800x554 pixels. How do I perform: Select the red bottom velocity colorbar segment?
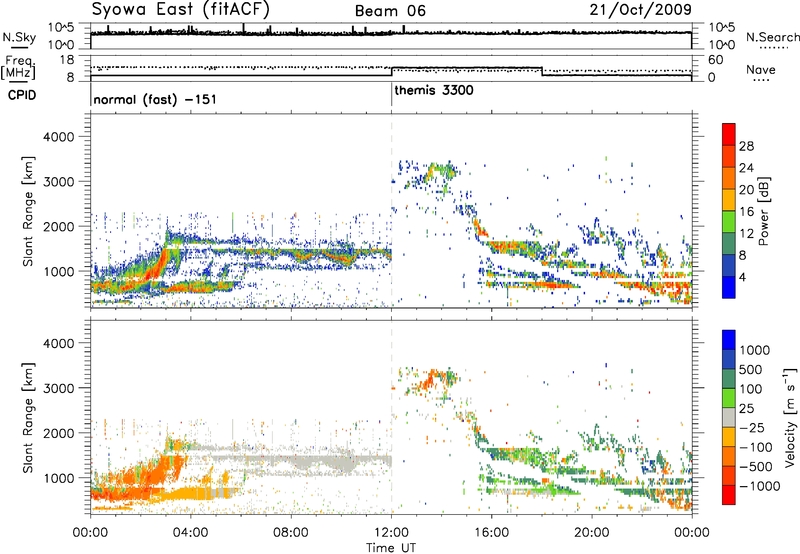point(729,495)
